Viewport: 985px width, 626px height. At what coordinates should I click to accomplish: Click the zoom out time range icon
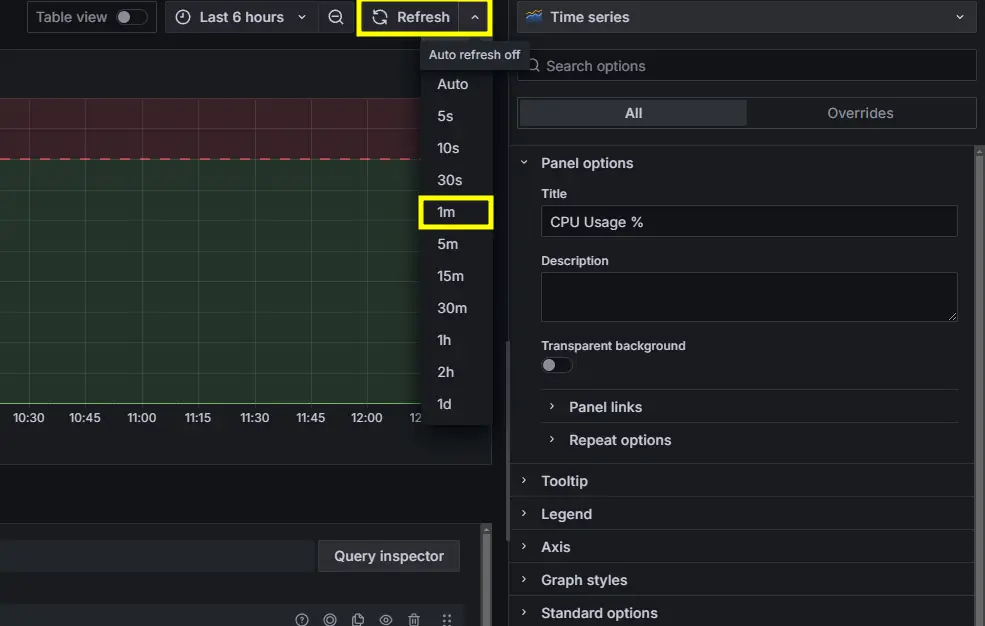335,17
